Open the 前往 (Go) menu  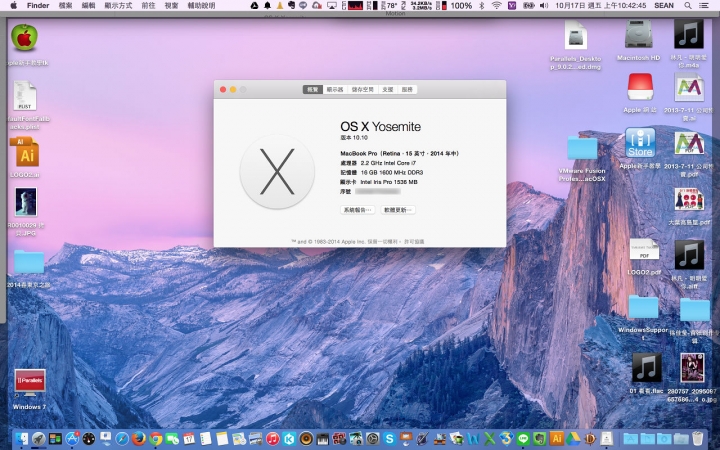[x=148, y=6]
